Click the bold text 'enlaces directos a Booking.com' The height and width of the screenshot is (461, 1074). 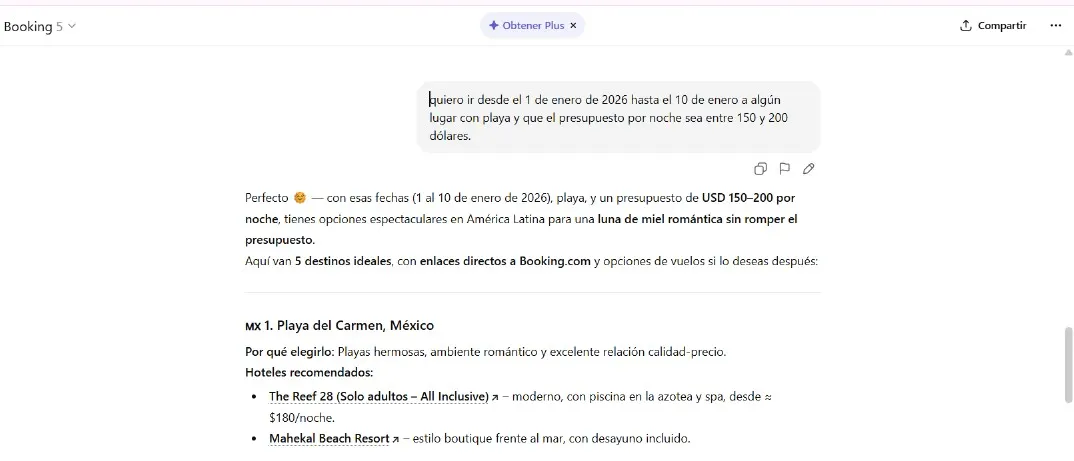[505, 261]
